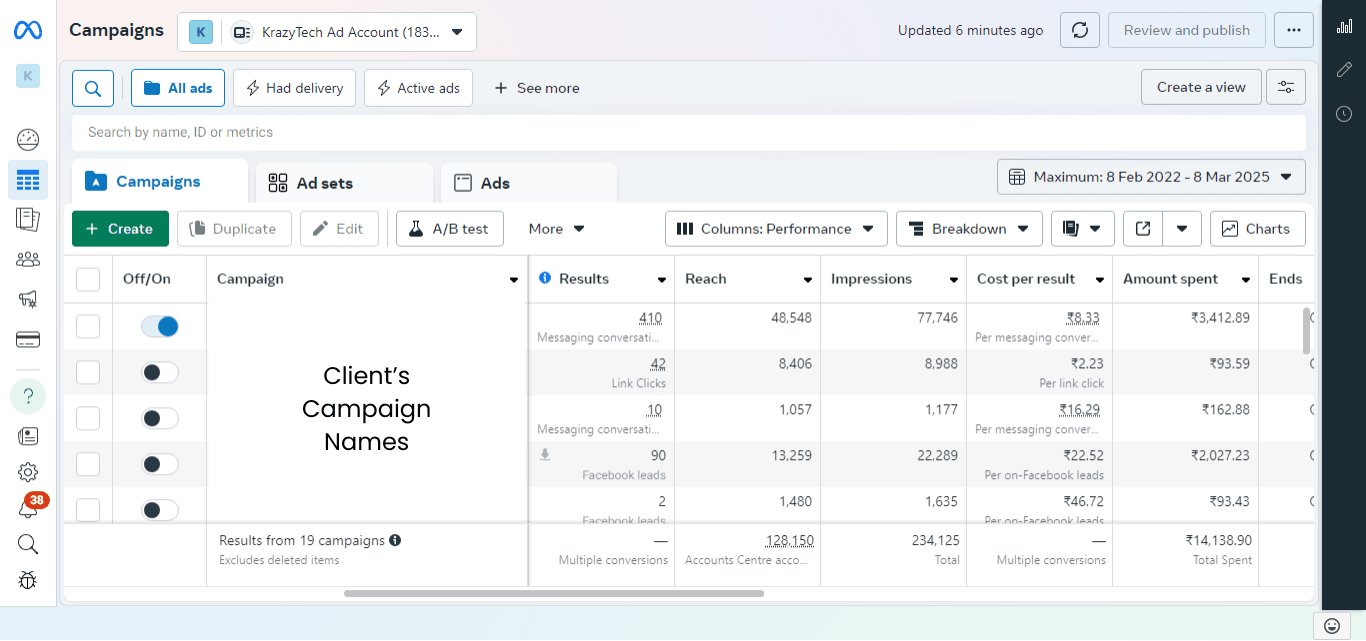Screen dimensions: 1366x641
Task: Click the Review and publish button
Action: coord(1186,30)
